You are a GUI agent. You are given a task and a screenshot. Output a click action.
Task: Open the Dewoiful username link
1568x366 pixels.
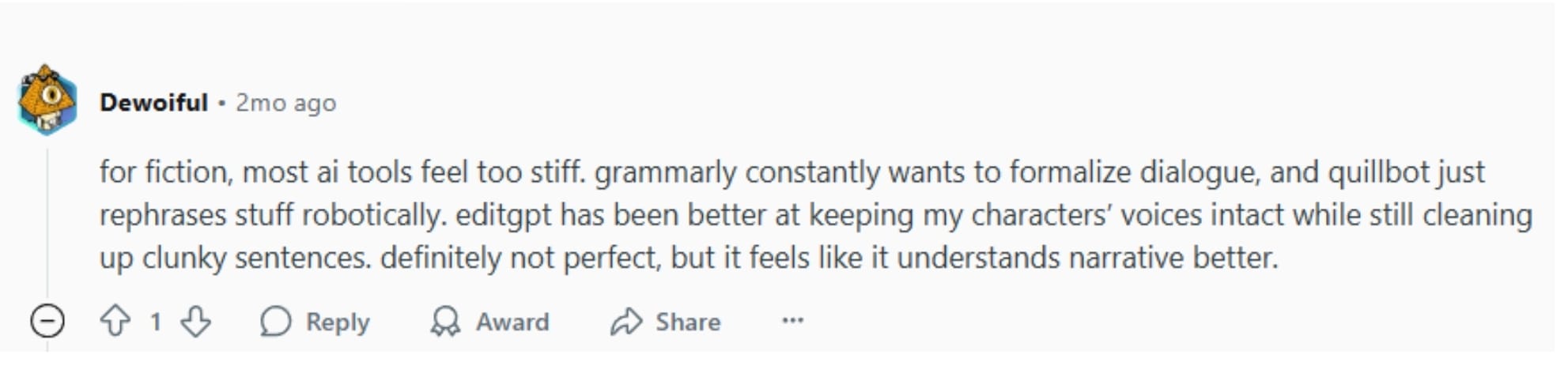click(153, 103)
